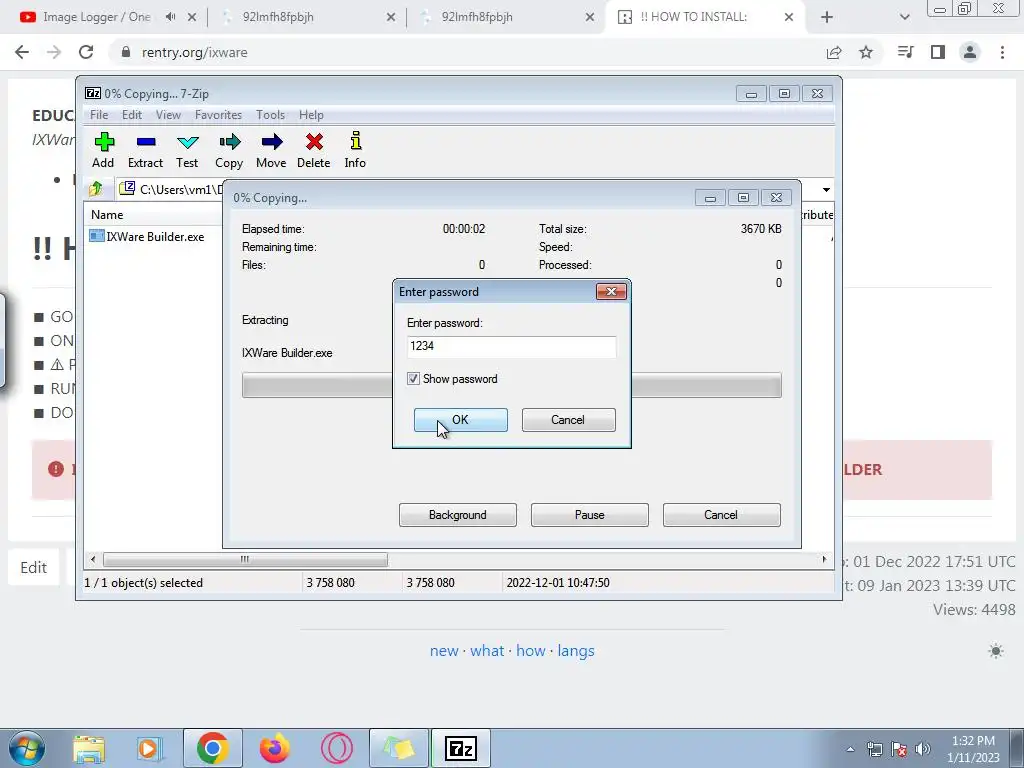1024x768 pixels.
Task: Pause the extraction with Pause button
Action: (x=590, y=515)
